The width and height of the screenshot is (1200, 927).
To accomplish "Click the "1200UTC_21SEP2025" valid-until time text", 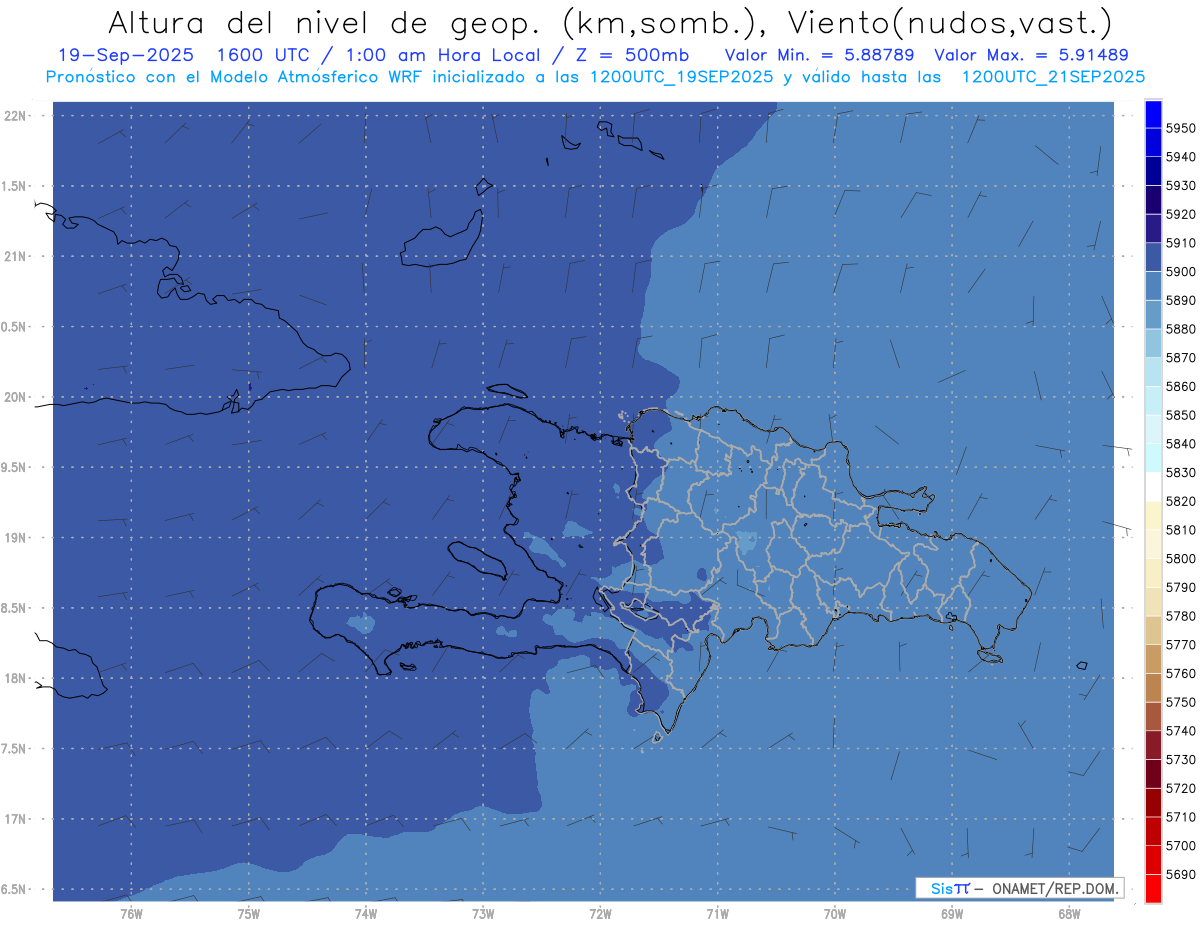I will pos(1054,77).
